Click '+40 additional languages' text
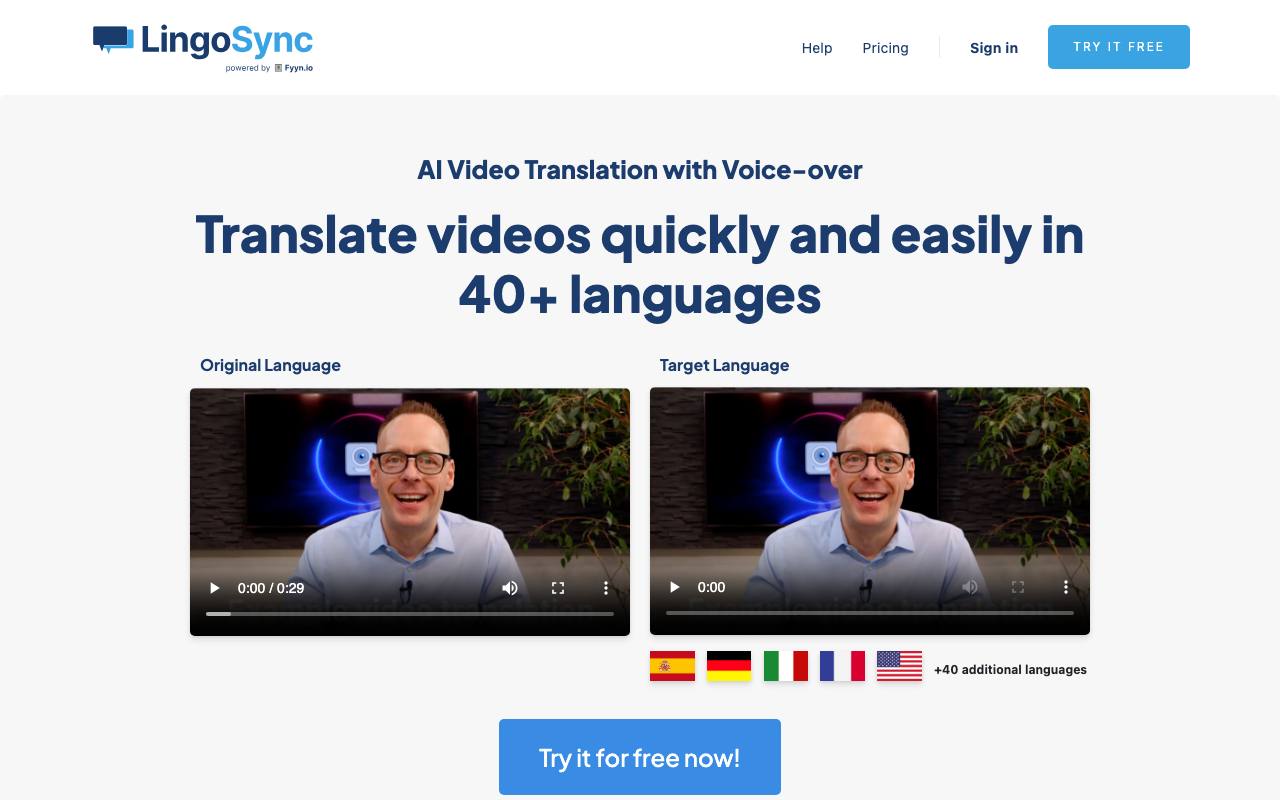Screen dimensions: 1280x800 (1010, 670)
